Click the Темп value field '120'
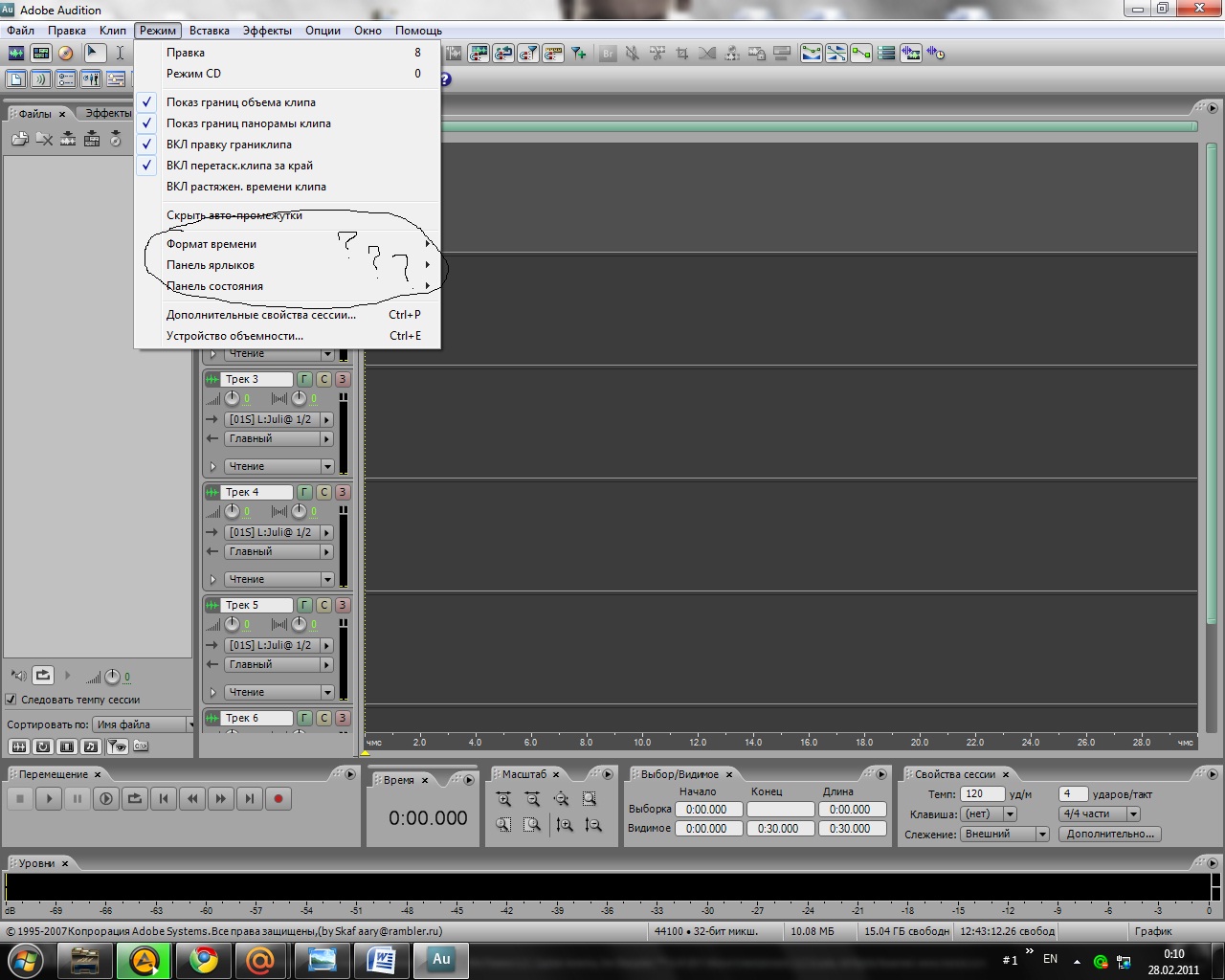This screenshot has height=980, width=1225. (983, 794)
